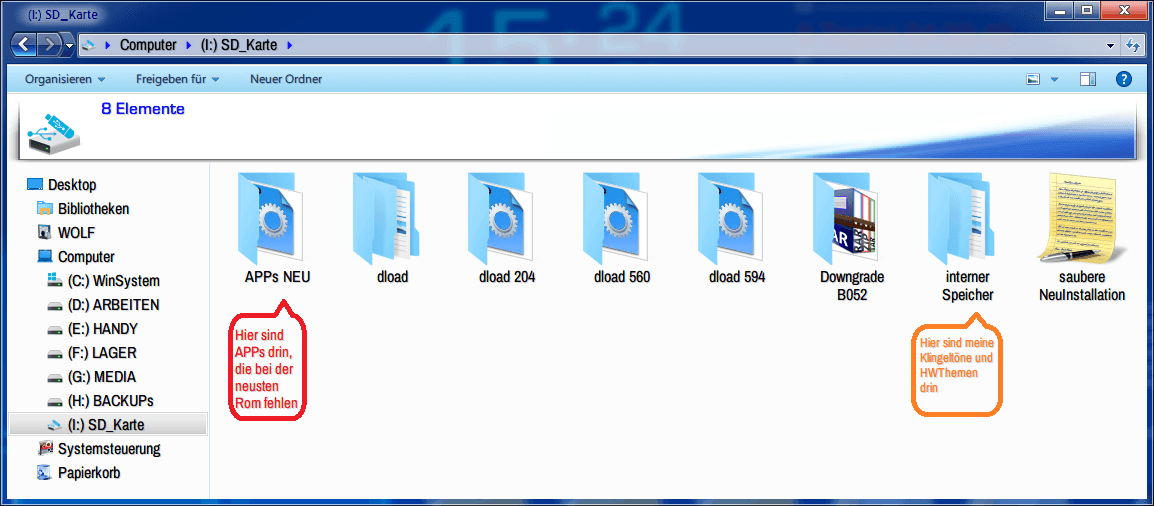The height and width of the screenshot is (506, 1154).
Task: Click the Downgrade B052 name label
Action: 852,287
